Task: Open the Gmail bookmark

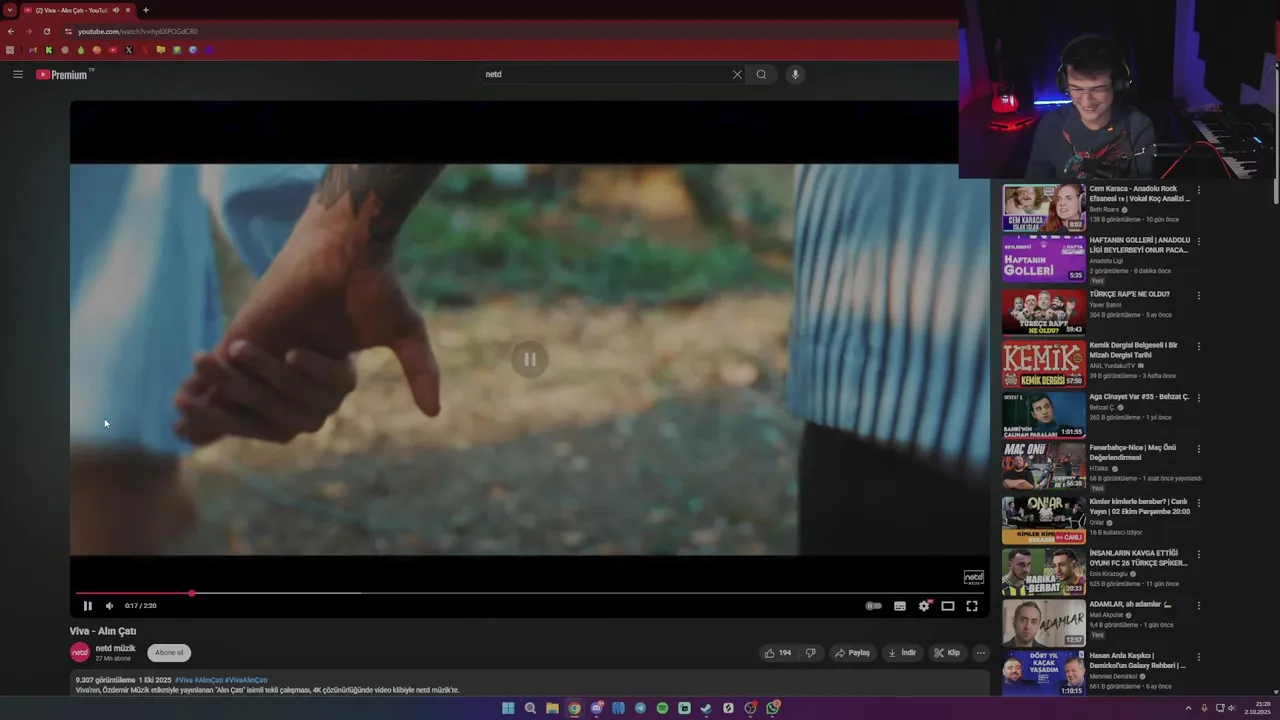Action: pyautogui.click(x=32, y=50)
